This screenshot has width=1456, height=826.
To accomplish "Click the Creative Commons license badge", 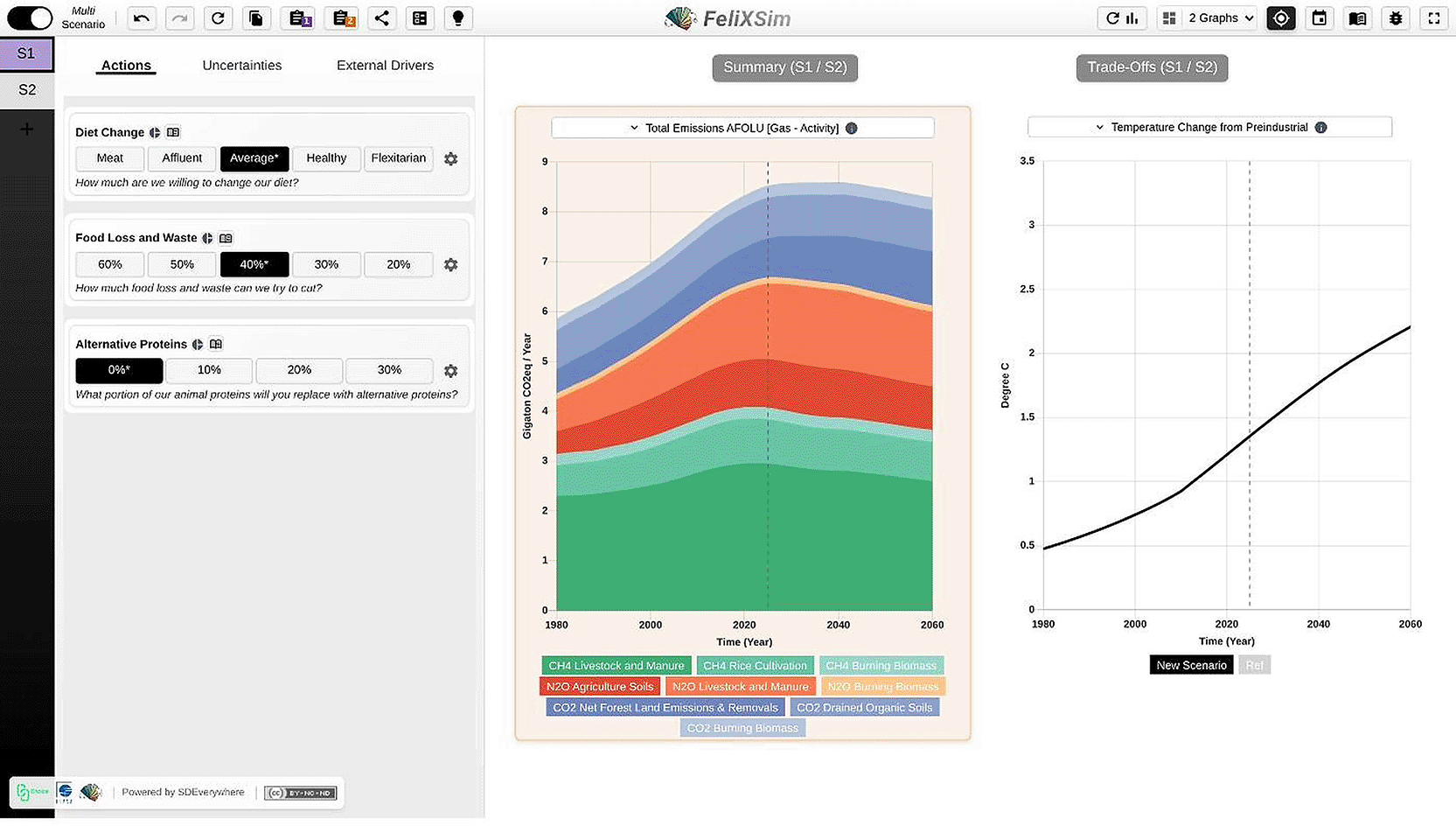I will [x=301, y=793].
